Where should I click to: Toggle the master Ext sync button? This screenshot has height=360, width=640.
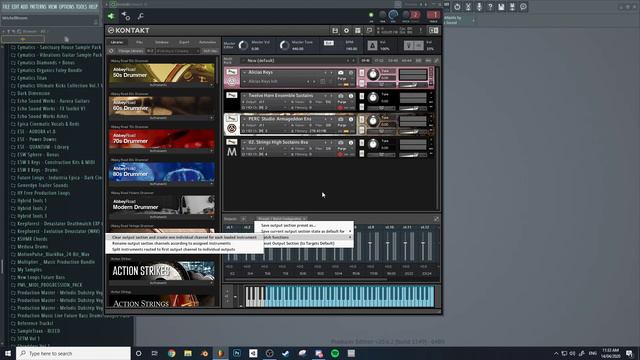pyautogui.click(x=329, y=43)
